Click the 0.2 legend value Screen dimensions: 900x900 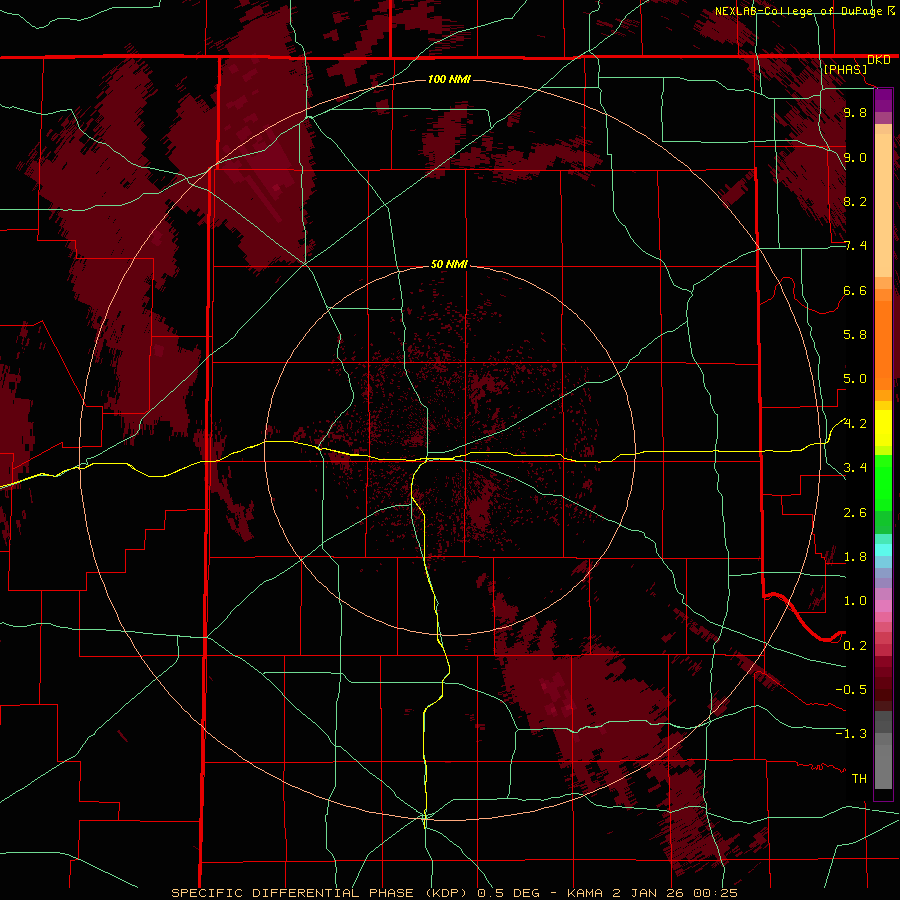[855, 646]
